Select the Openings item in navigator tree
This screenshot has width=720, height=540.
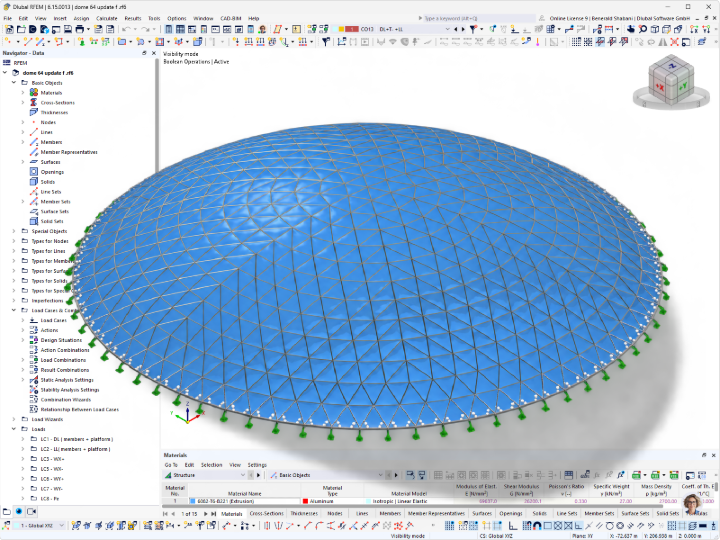(x=52, y=172)
